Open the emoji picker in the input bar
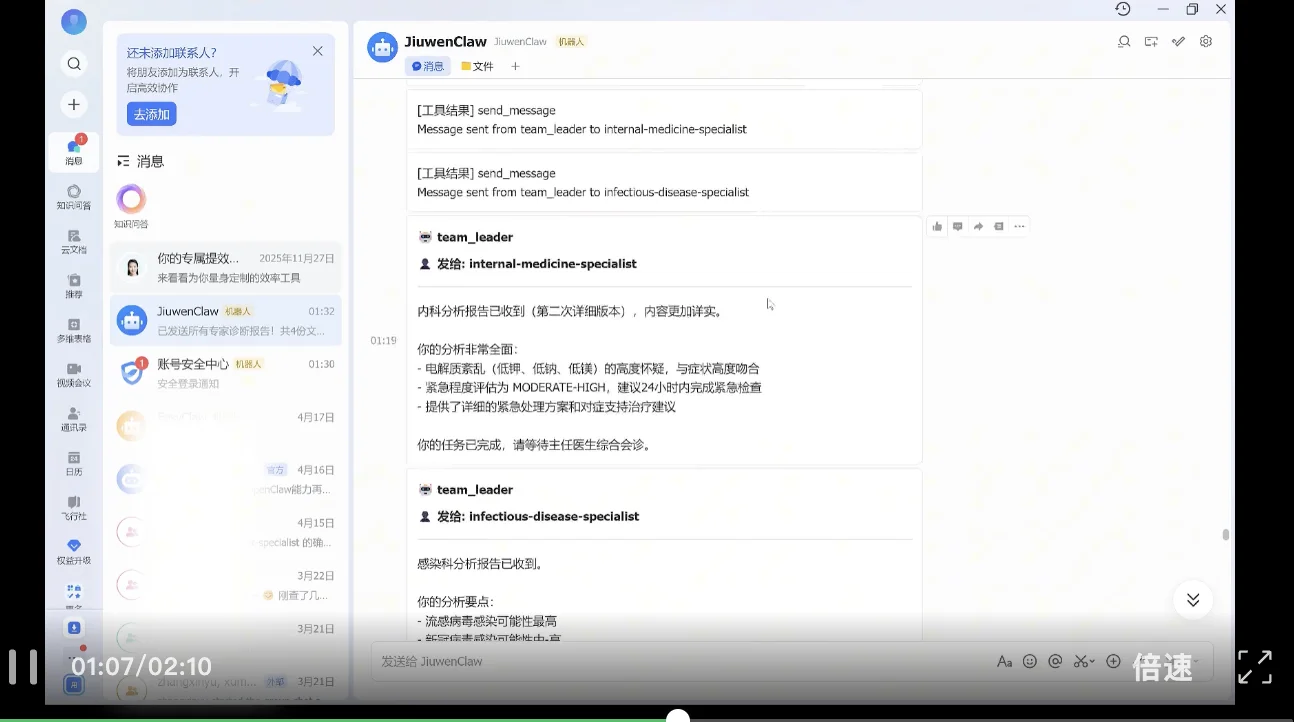This screenshot has height=722, width=1294. click(1030, 661)
